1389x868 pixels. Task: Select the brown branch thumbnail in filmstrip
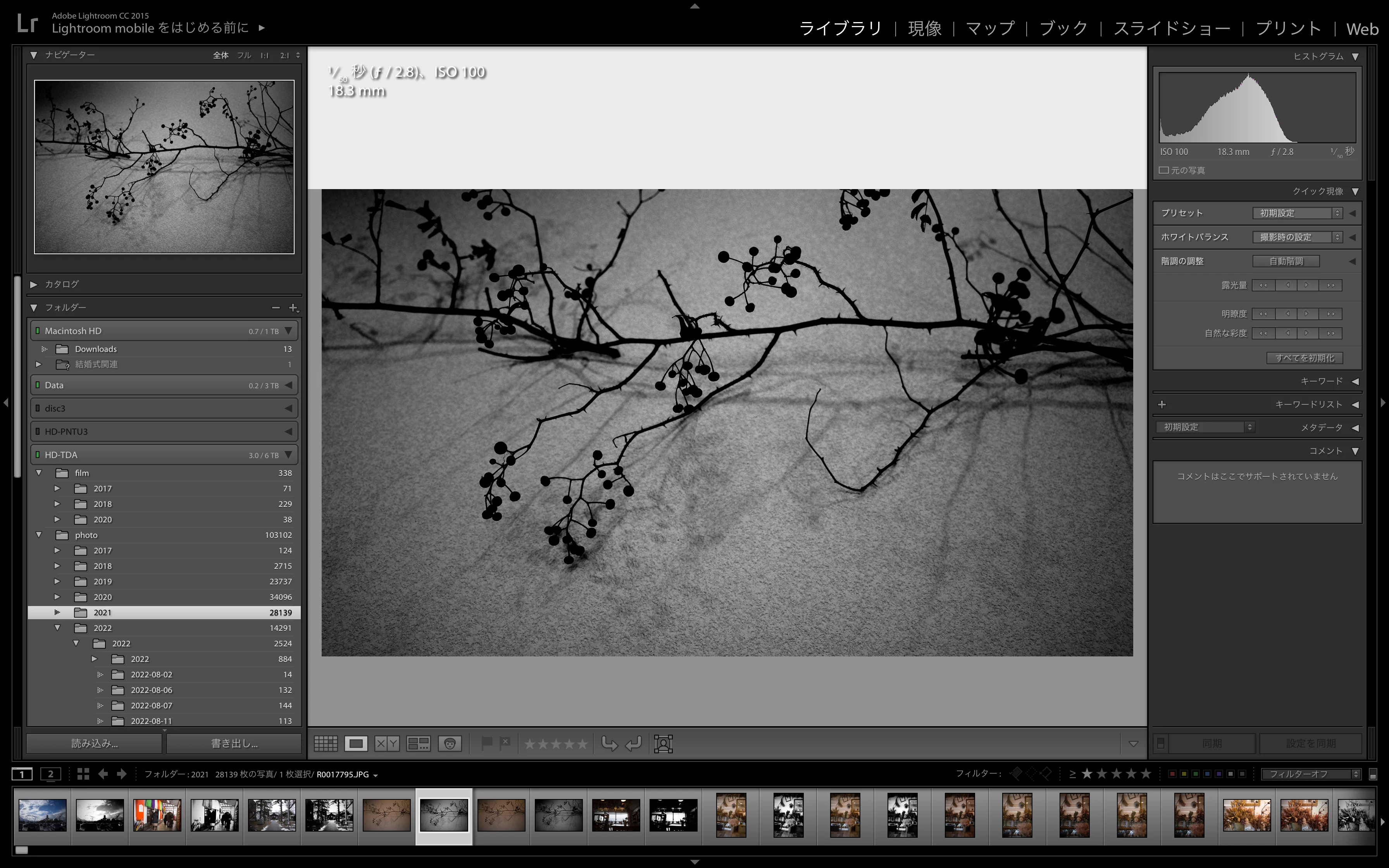click(386, 815)
